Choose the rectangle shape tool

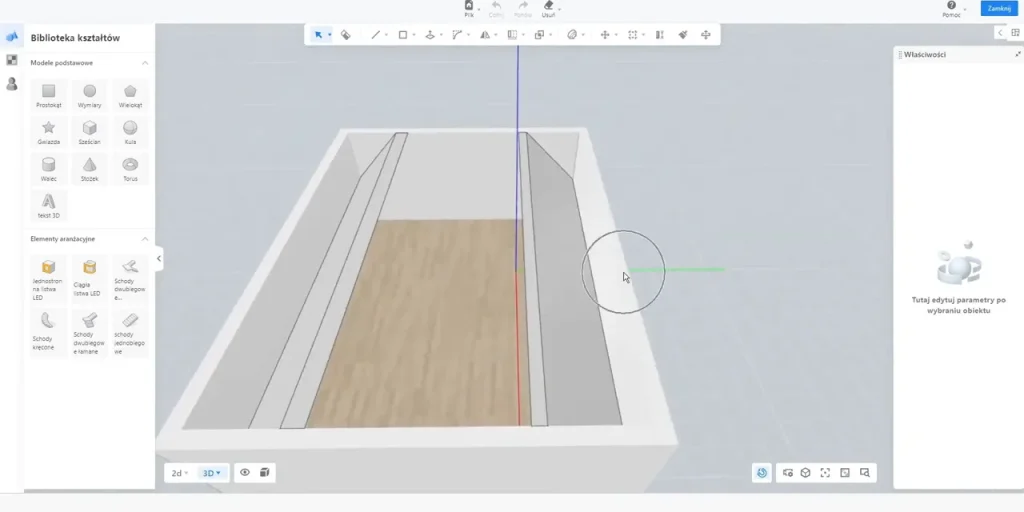tap(403, 35)
